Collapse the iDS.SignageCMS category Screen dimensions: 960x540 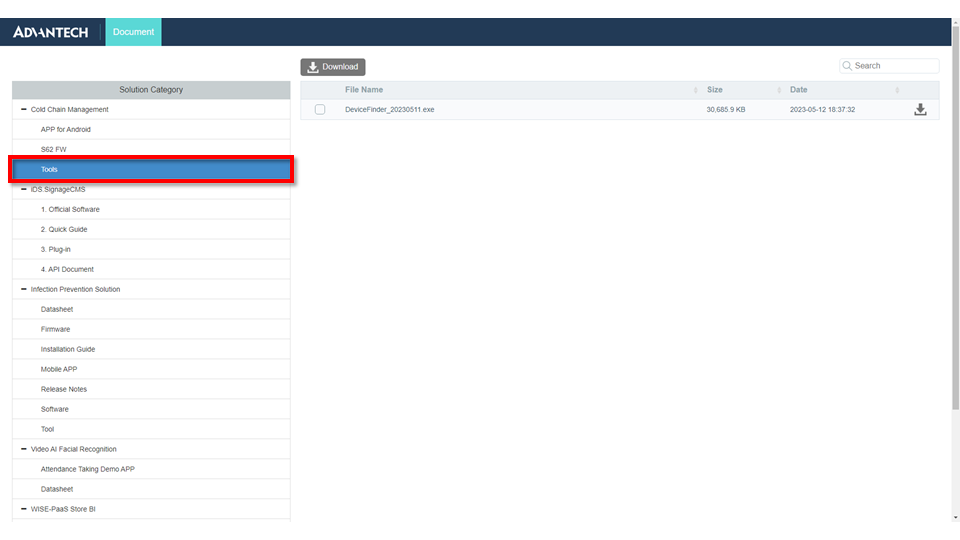(x=23, y=189)
